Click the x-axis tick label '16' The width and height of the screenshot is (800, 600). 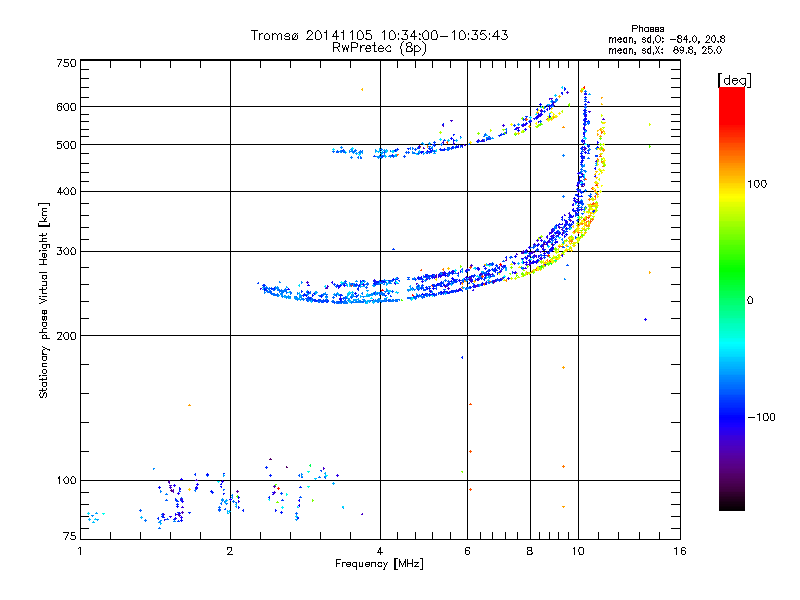(680, 551)
